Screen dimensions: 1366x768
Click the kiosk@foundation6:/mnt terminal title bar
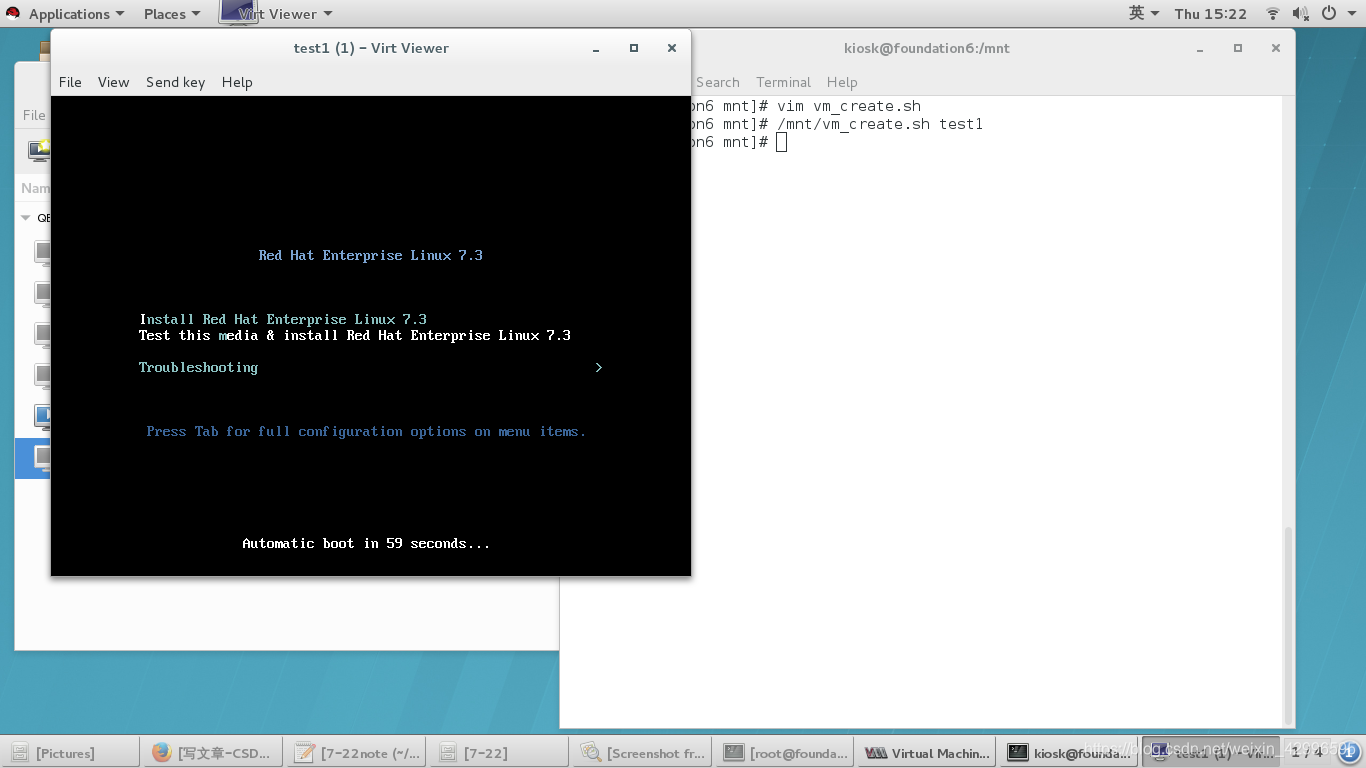pyautogui.click(x=927, y=48)
